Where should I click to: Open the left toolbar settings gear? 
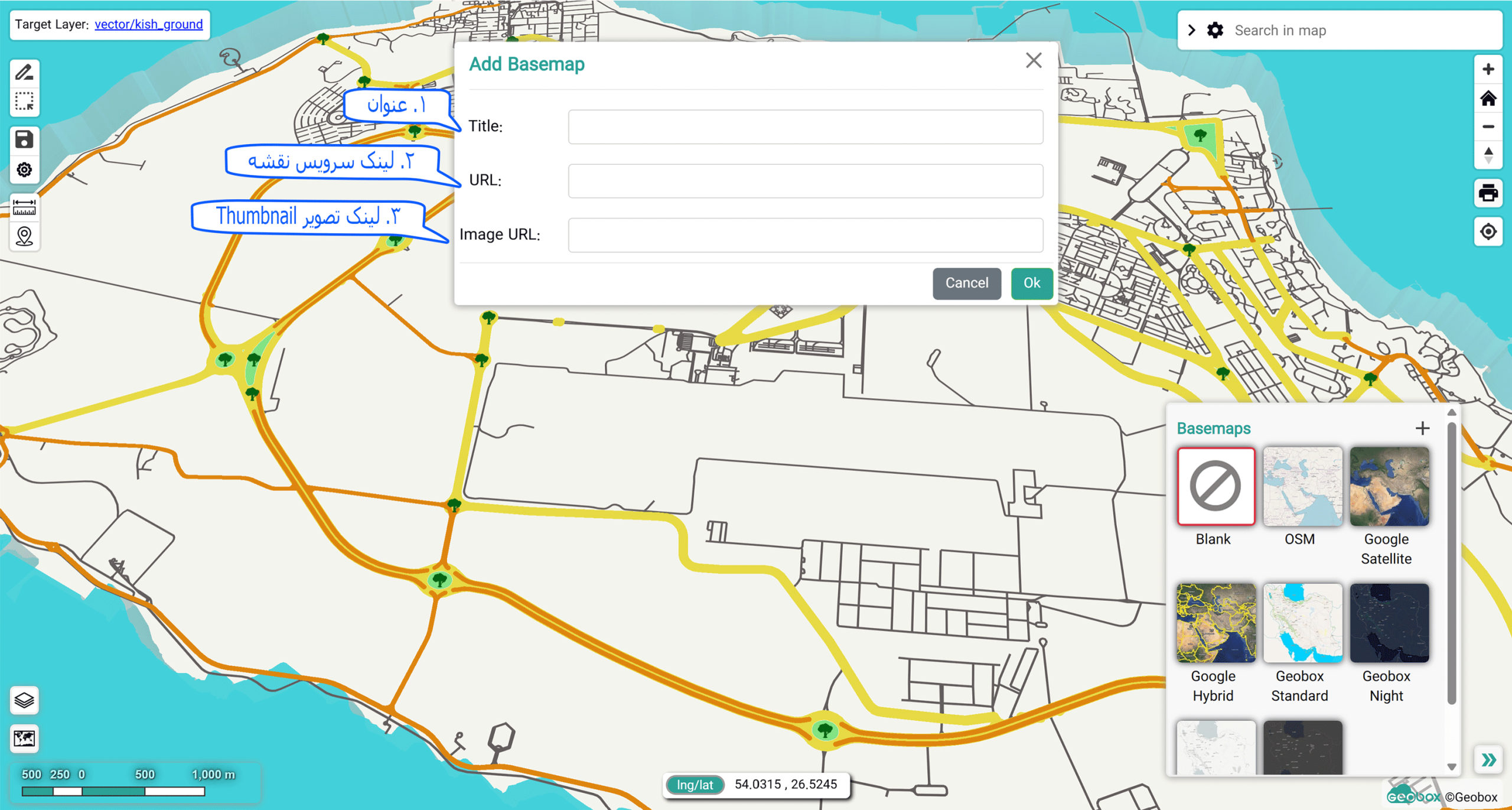pyautogui.click(x=24, y=170)
